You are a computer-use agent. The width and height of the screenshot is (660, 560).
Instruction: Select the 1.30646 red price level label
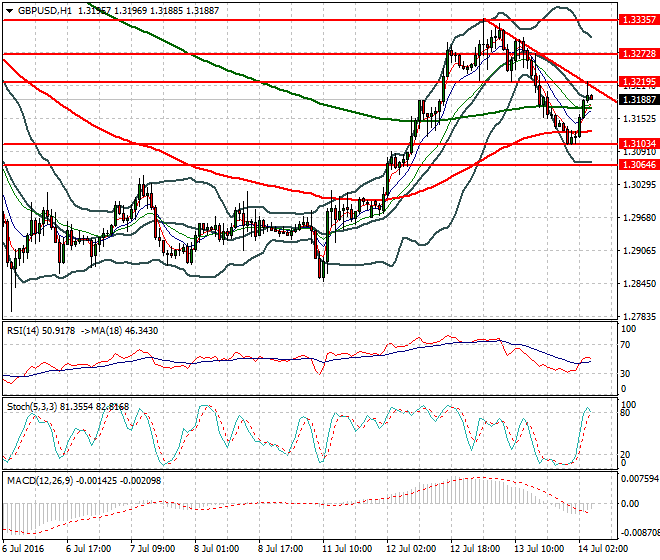coord(639,165)
